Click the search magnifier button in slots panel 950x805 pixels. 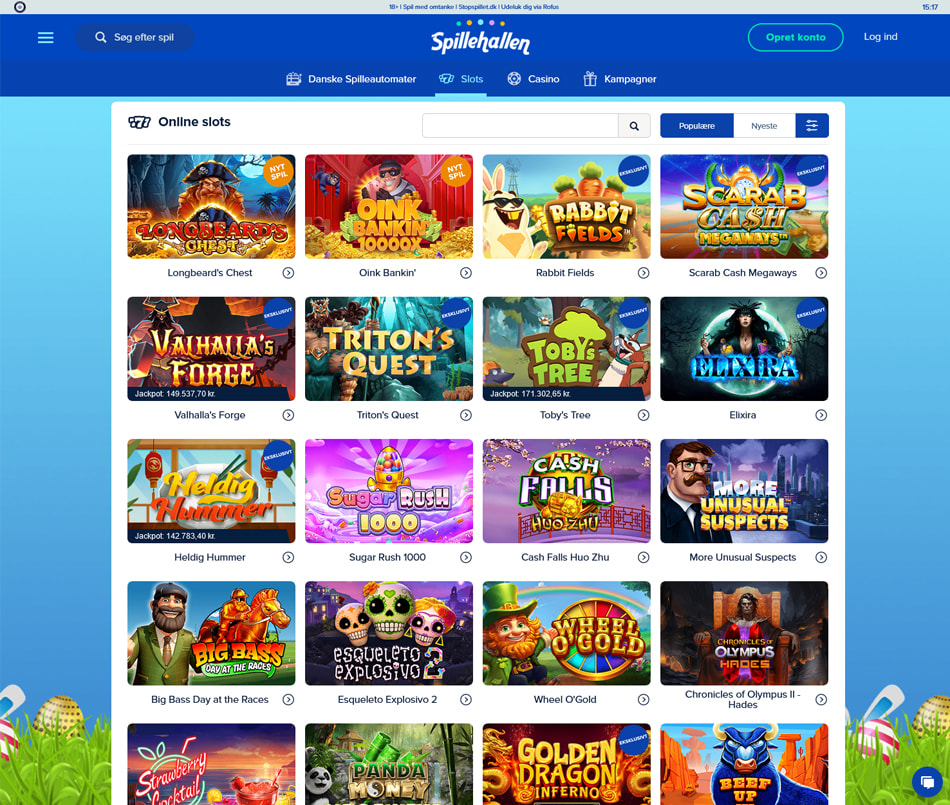tap(634, 126)
